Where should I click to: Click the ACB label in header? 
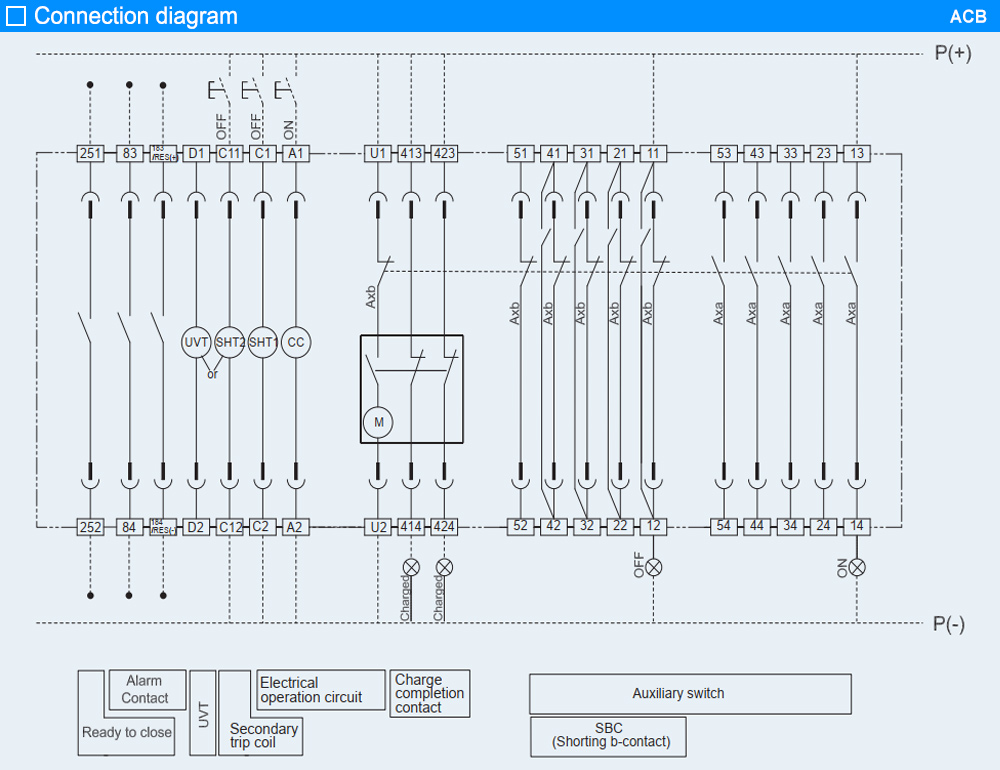coord(967,17)
